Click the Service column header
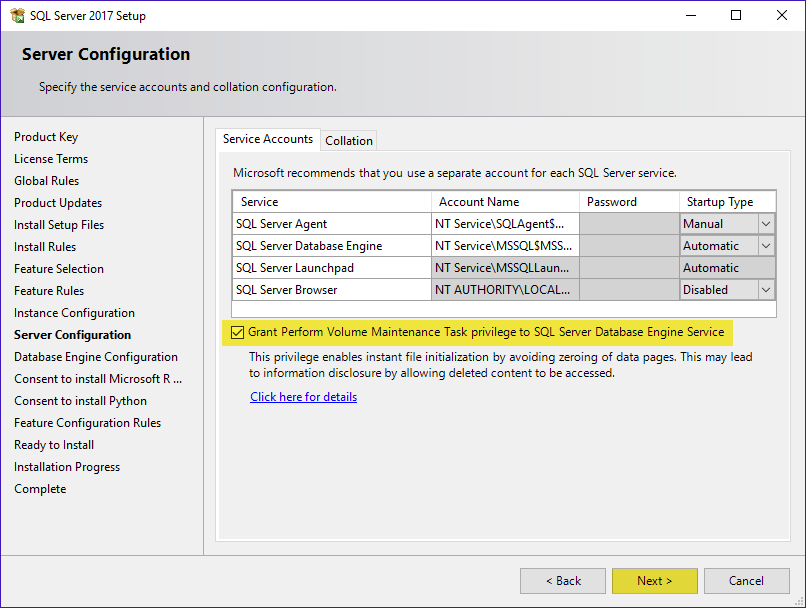The width and height of the screenshot is (806, 608). click(332, 202)
